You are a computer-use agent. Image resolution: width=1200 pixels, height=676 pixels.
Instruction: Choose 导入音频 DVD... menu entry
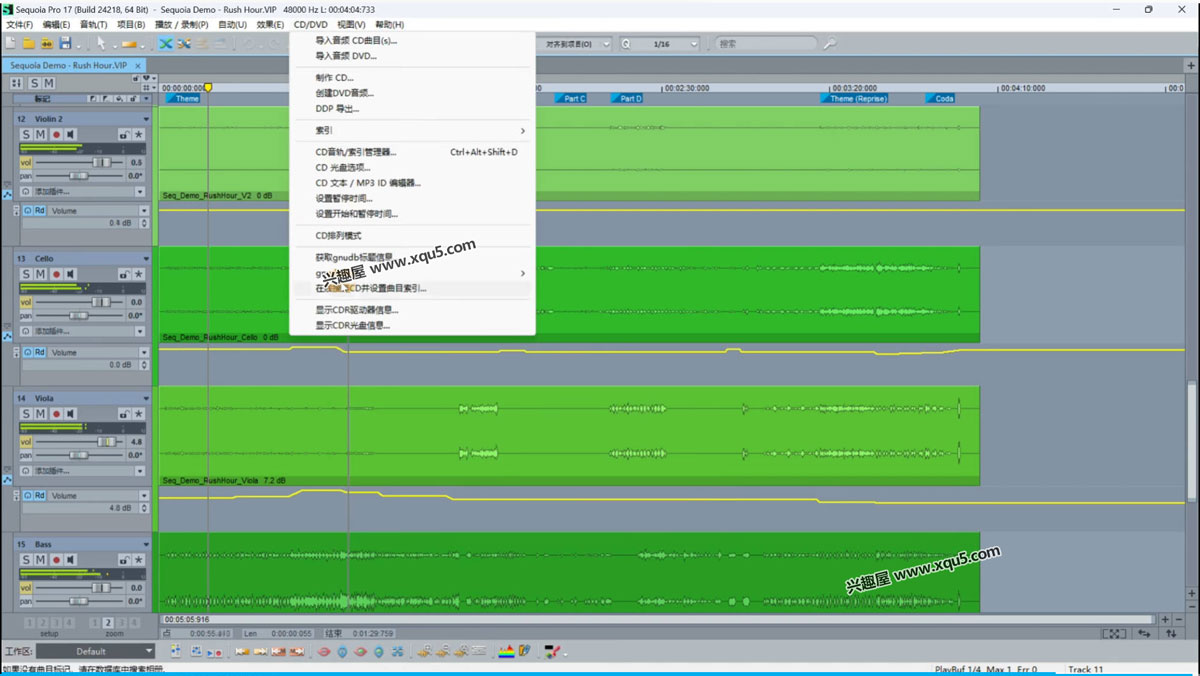click(x=346, y=56)
